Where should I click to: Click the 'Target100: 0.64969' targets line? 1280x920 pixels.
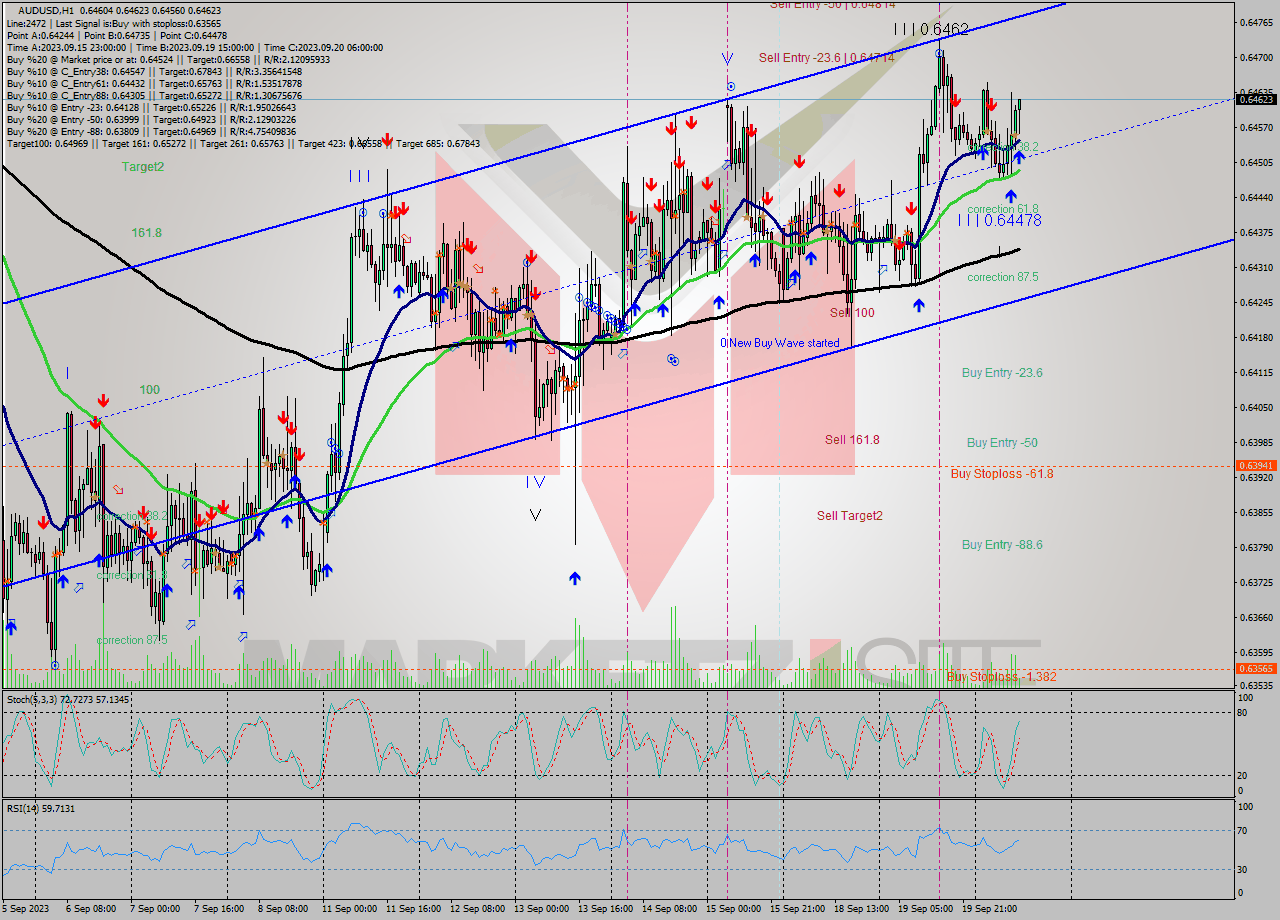point(243,144)
